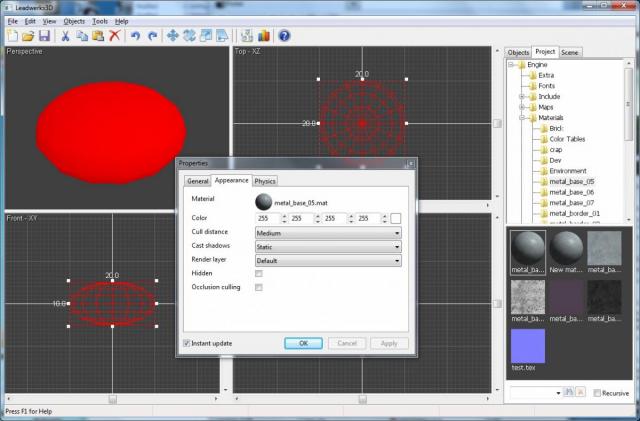Click the Cancel button
The height and width of the screenshot is (421, 640).
coord(346,343)
